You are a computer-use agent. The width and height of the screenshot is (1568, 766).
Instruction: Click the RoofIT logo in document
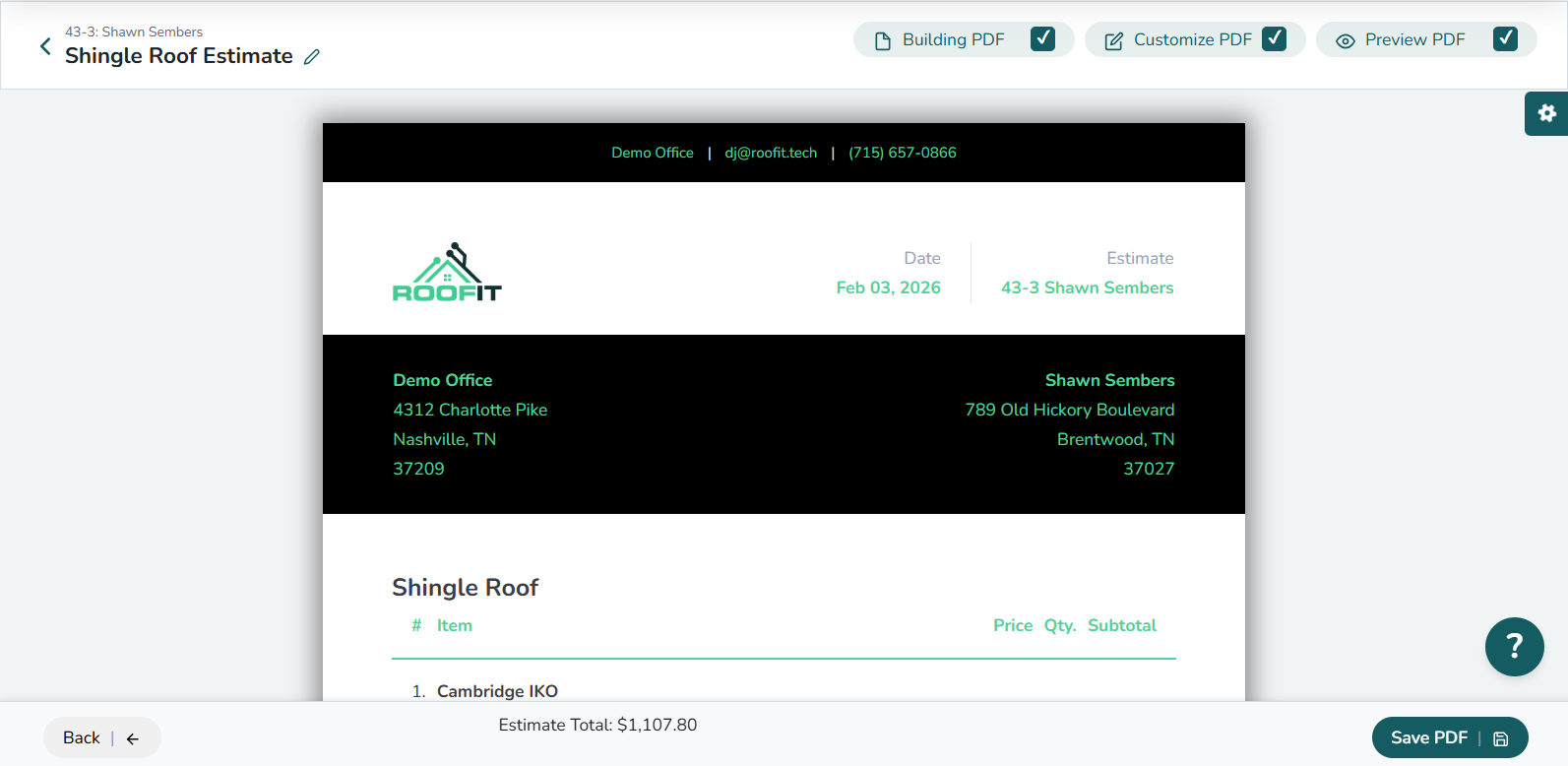pyautogui.click(x=447, y=273)
